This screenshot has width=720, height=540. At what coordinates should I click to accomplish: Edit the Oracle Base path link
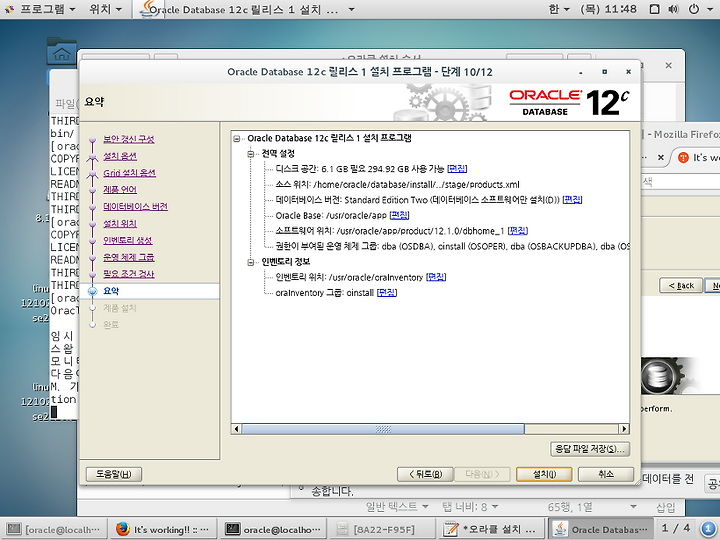(x=399, y=215)
